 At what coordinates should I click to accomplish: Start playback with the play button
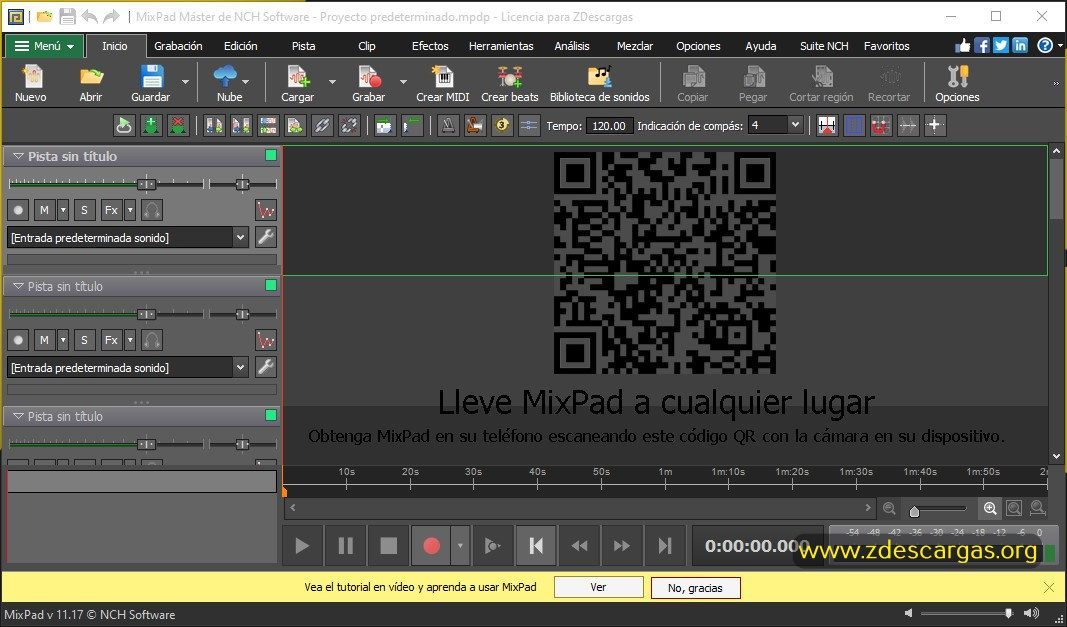pyautogui.click(x=302, y=545)
